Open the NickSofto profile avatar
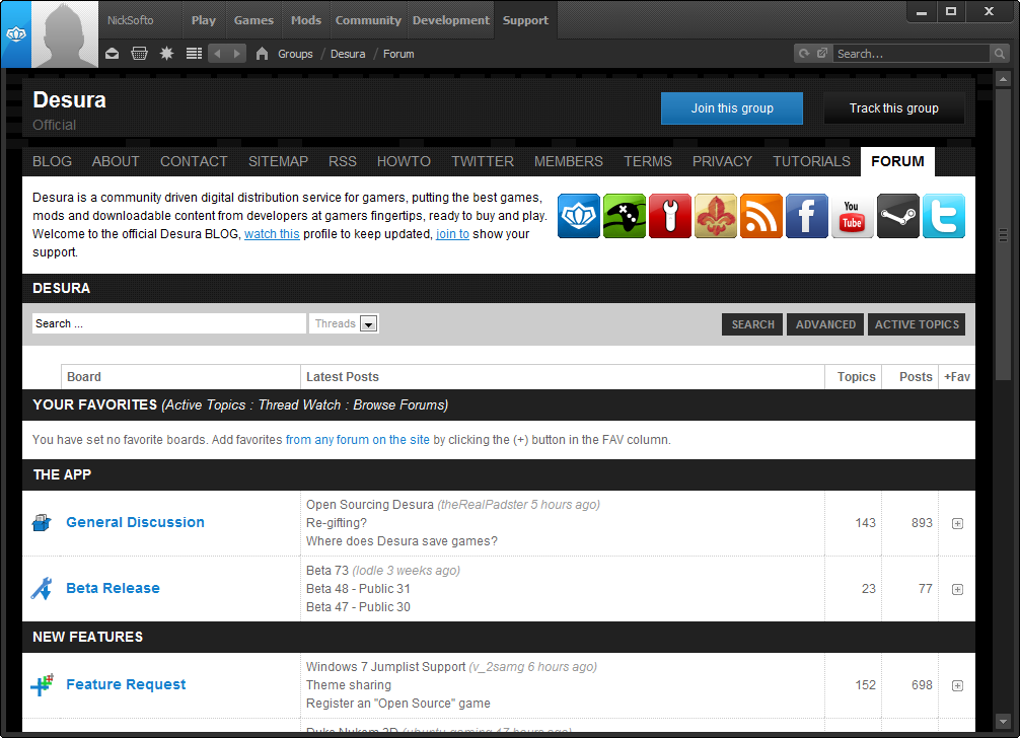The height and width of the screenshot is (738, 1020). (x=64, y=34)
